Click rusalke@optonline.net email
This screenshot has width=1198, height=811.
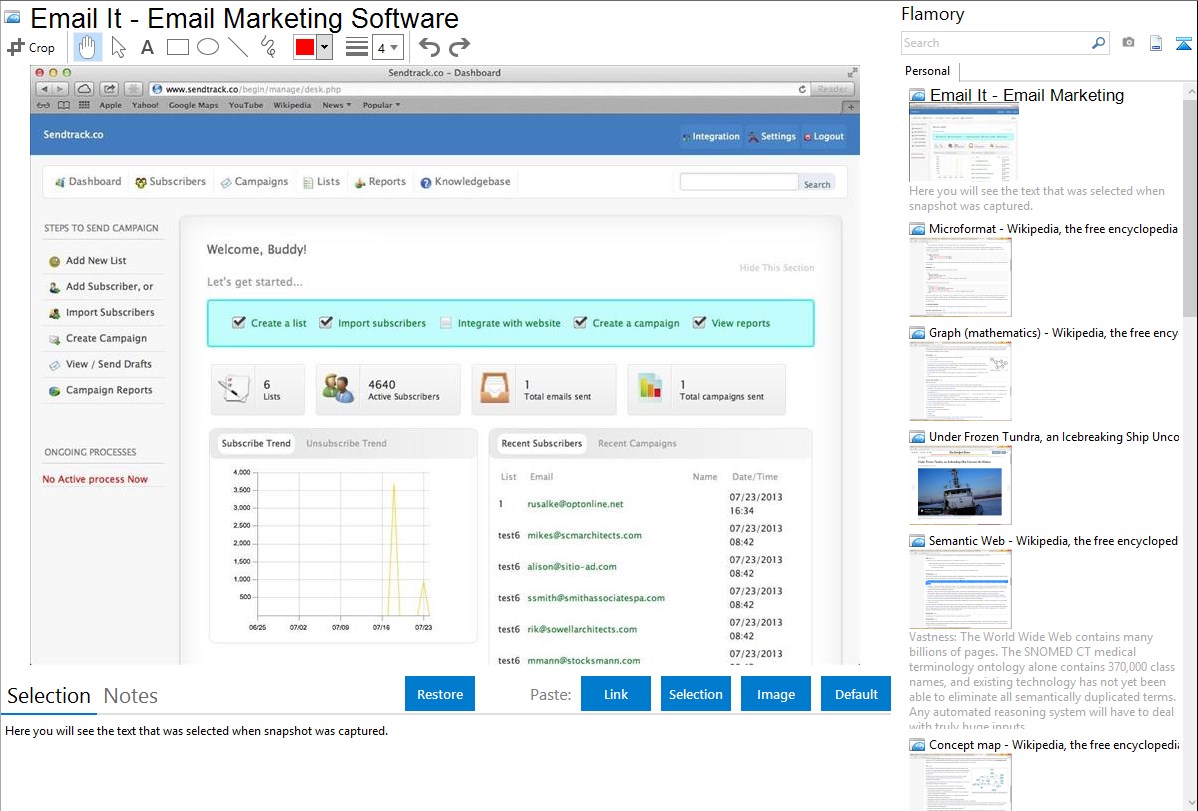coord(575,504)
